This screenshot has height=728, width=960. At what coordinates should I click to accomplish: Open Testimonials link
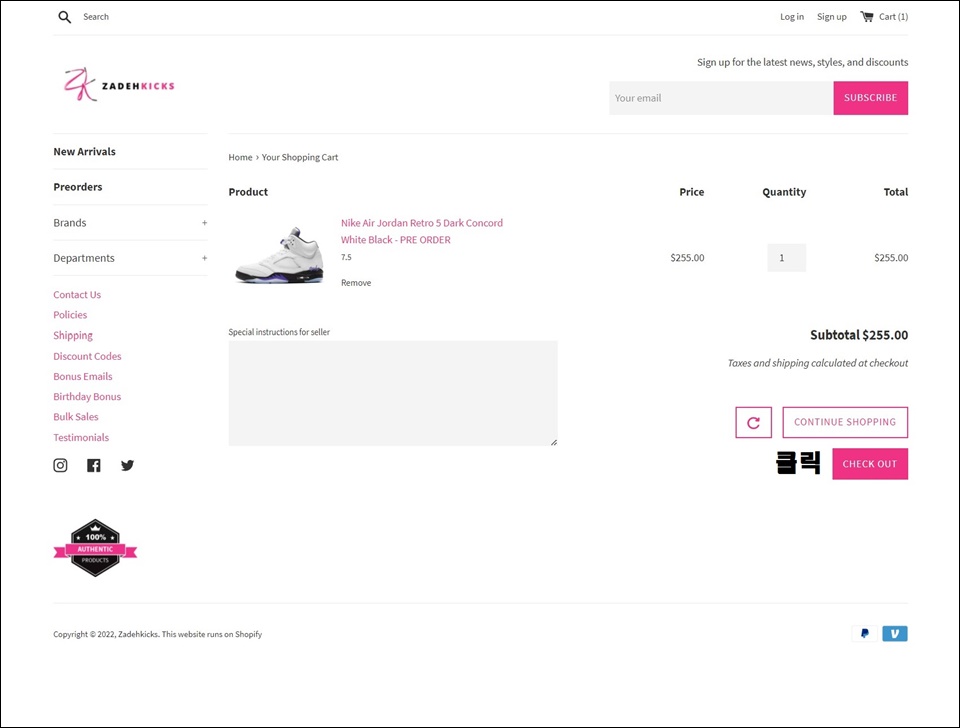pyautogui.click(x=81, y=438)
